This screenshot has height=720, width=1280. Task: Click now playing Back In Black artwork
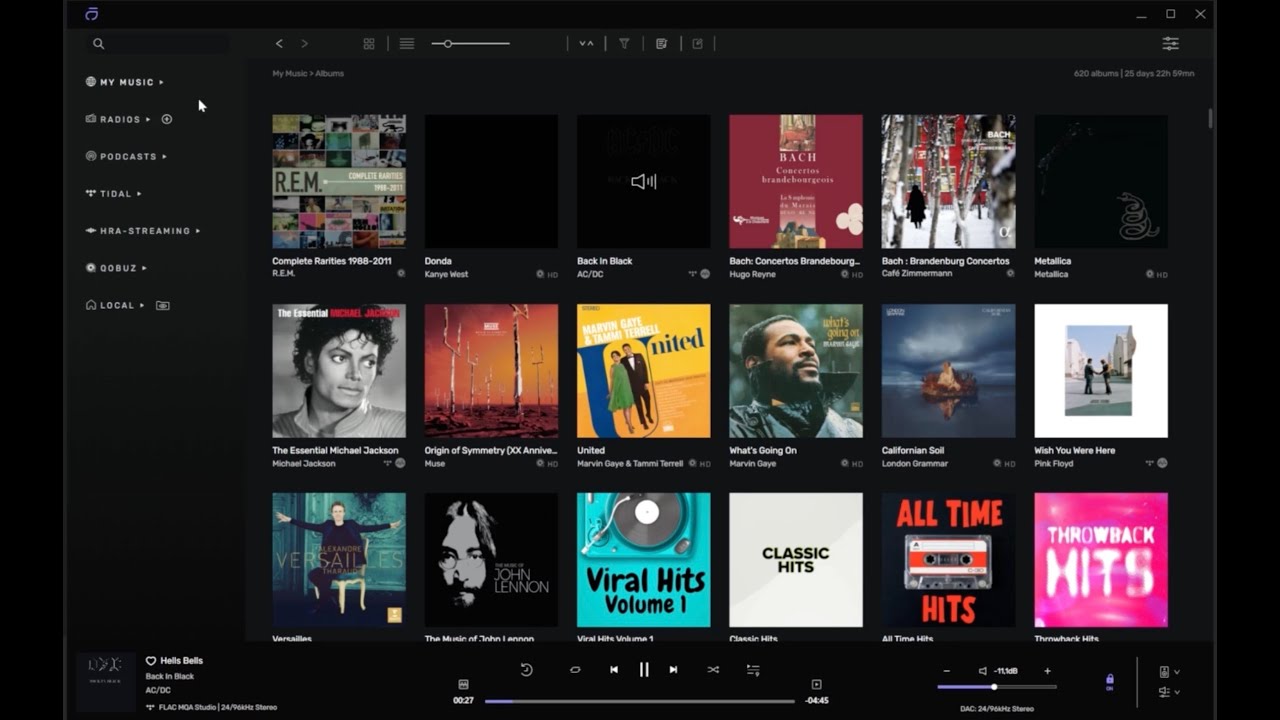point(106,682)
